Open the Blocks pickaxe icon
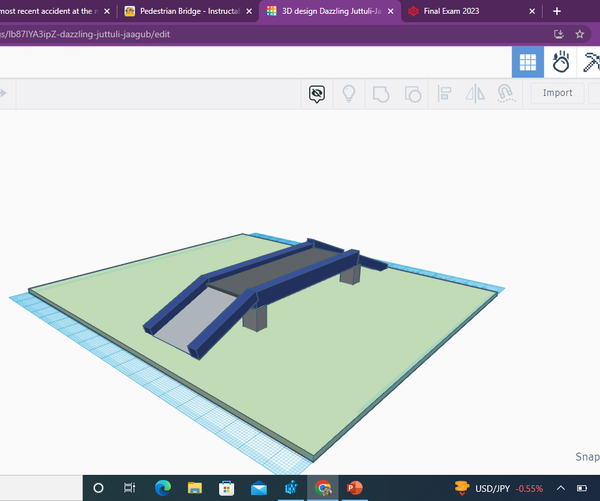This screenshot has height=501, width=600. (591, 62)
